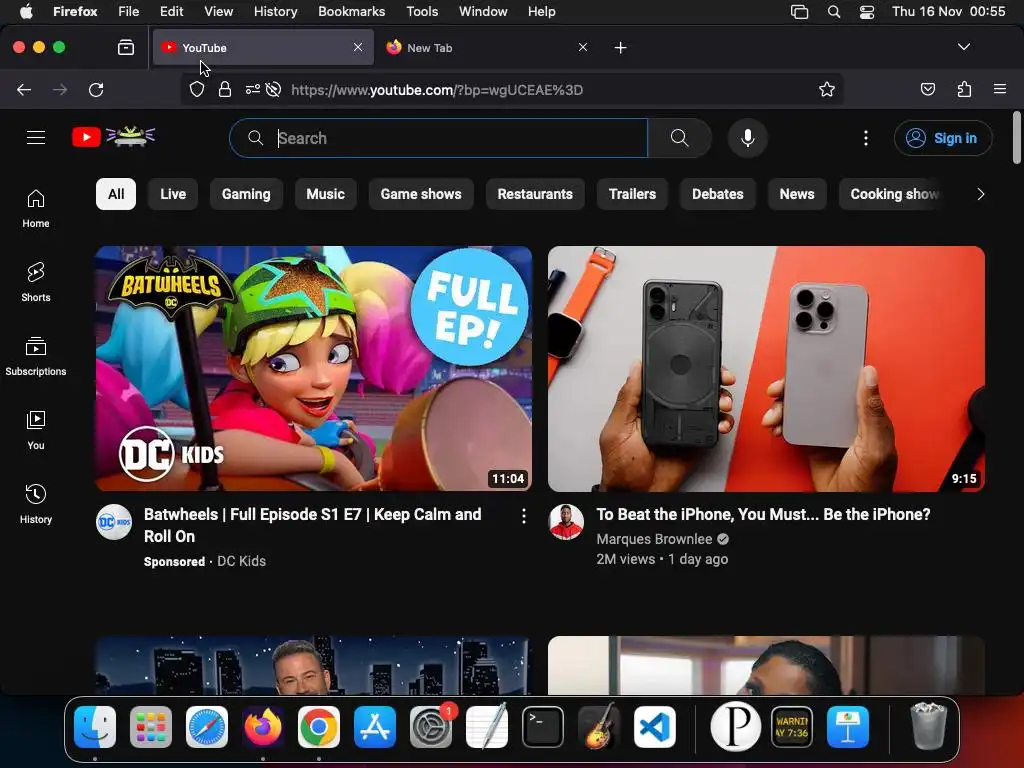Reload the current page
This screenshot has width=1024, height=768.
tap(96, 89)
